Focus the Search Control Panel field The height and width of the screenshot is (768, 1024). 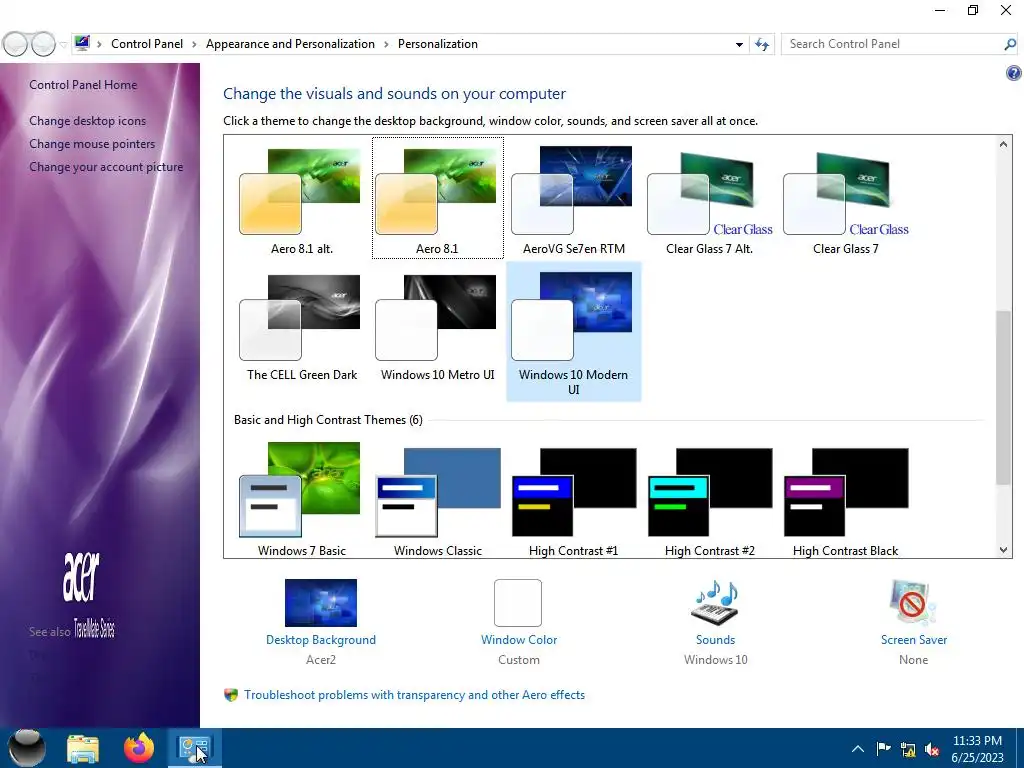coord(891,44)
